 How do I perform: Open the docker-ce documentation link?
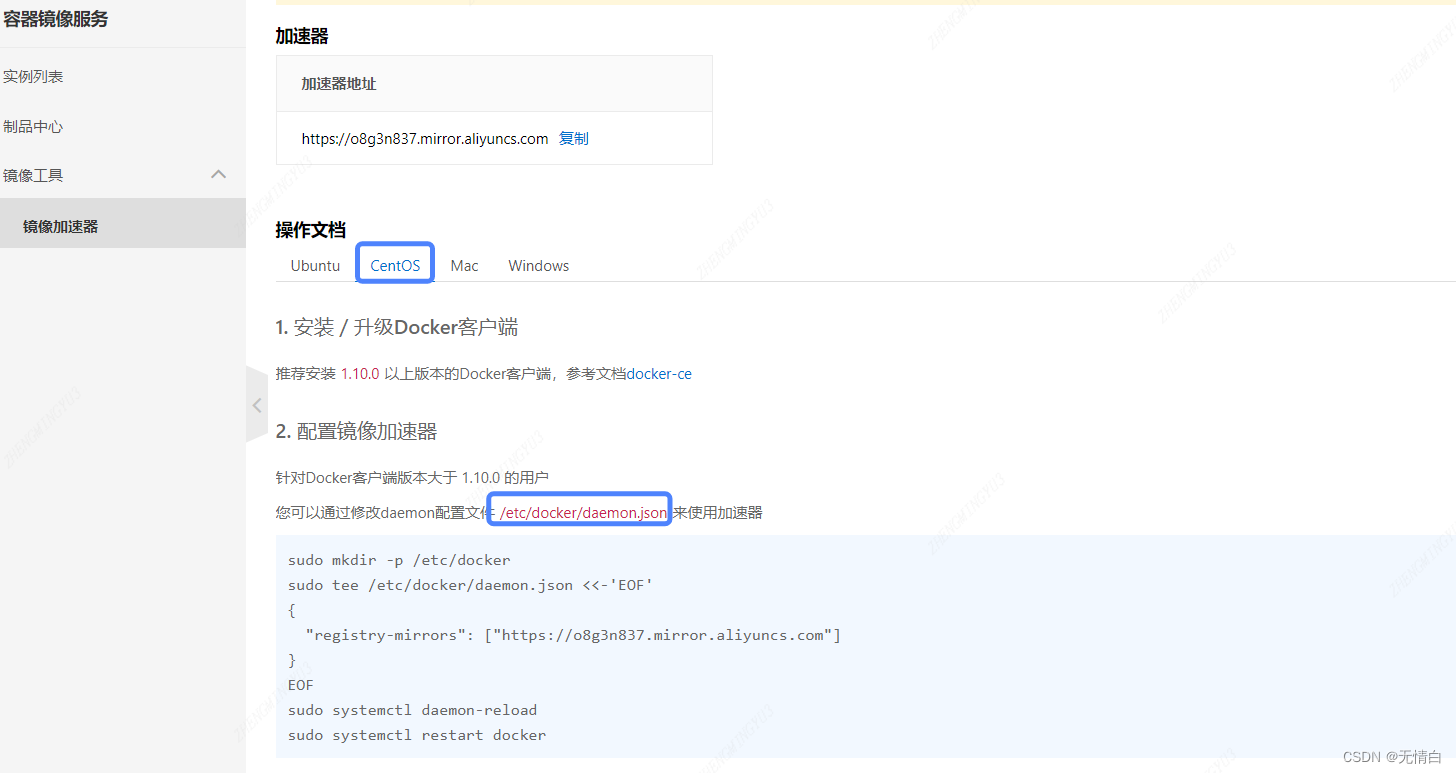tap(659, 373)
